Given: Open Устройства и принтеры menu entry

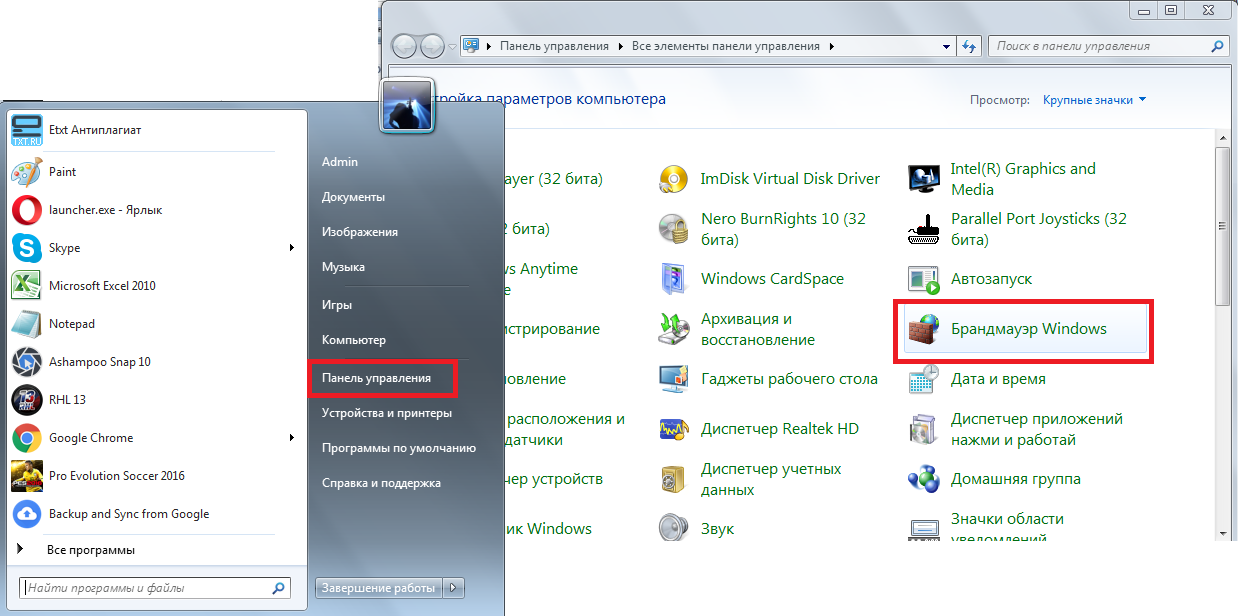Looking at the screenshot, I should 387,413.
